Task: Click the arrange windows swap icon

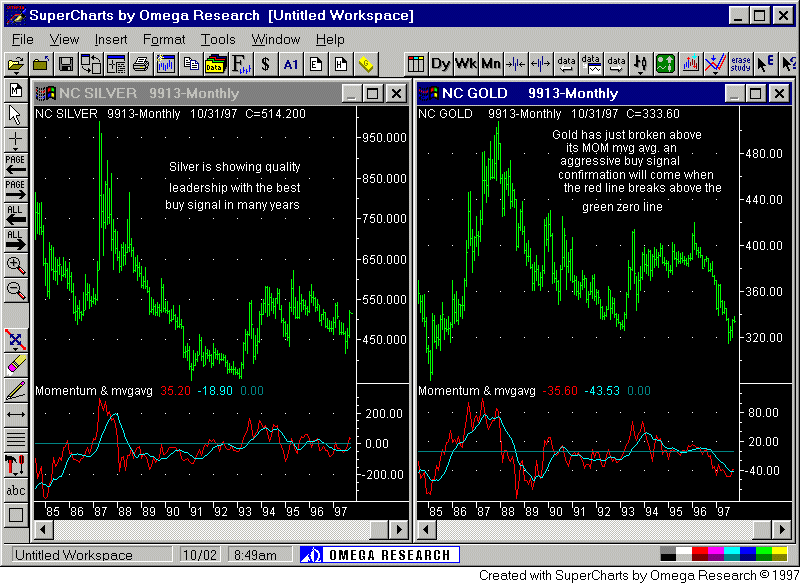Action: pos(91,64)
